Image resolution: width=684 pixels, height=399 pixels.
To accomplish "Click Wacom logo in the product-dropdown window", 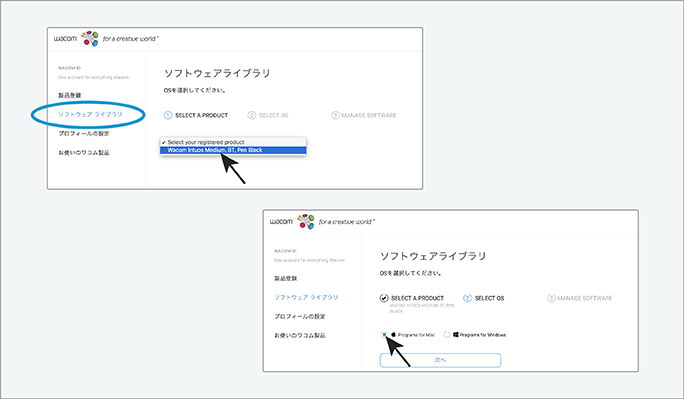I will click(x=76, y=39).
